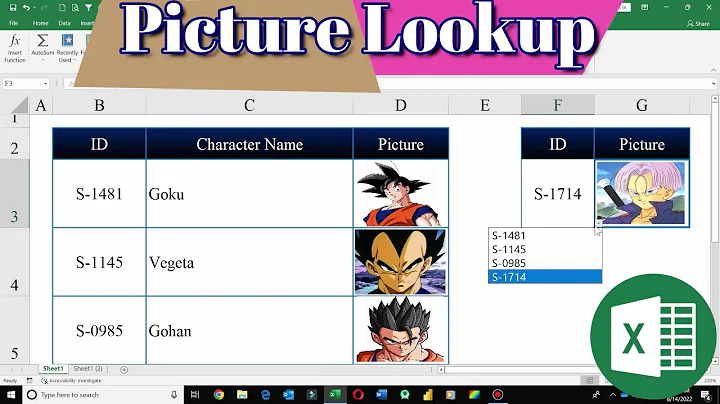This screenshot has width=720, height=404.
Task: Click the Select All corner triangle
Action: pos(20,105)
